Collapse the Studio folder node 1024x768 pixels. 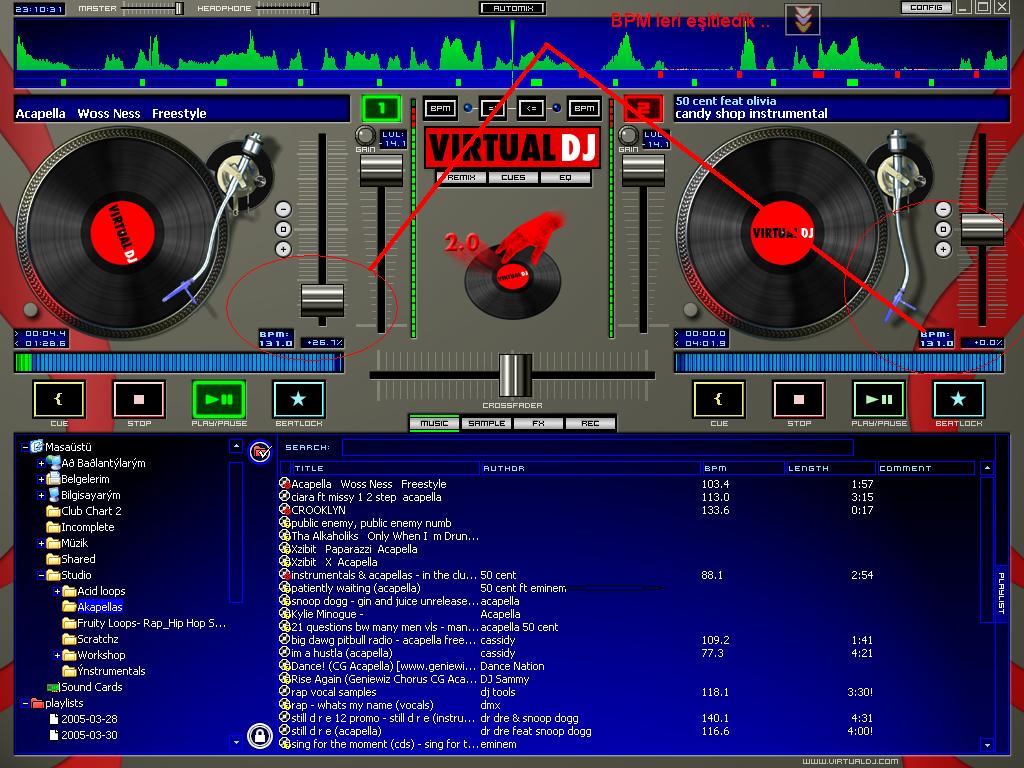click(41, 575)
